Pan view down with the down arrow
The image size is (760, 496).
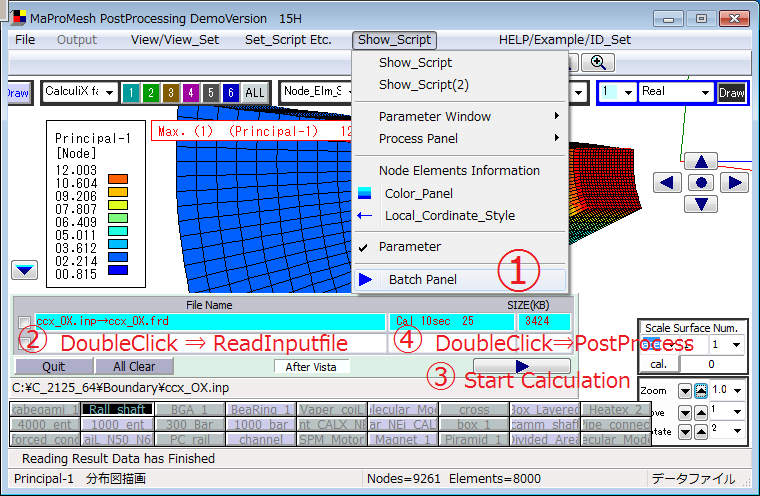coord(701,204)
